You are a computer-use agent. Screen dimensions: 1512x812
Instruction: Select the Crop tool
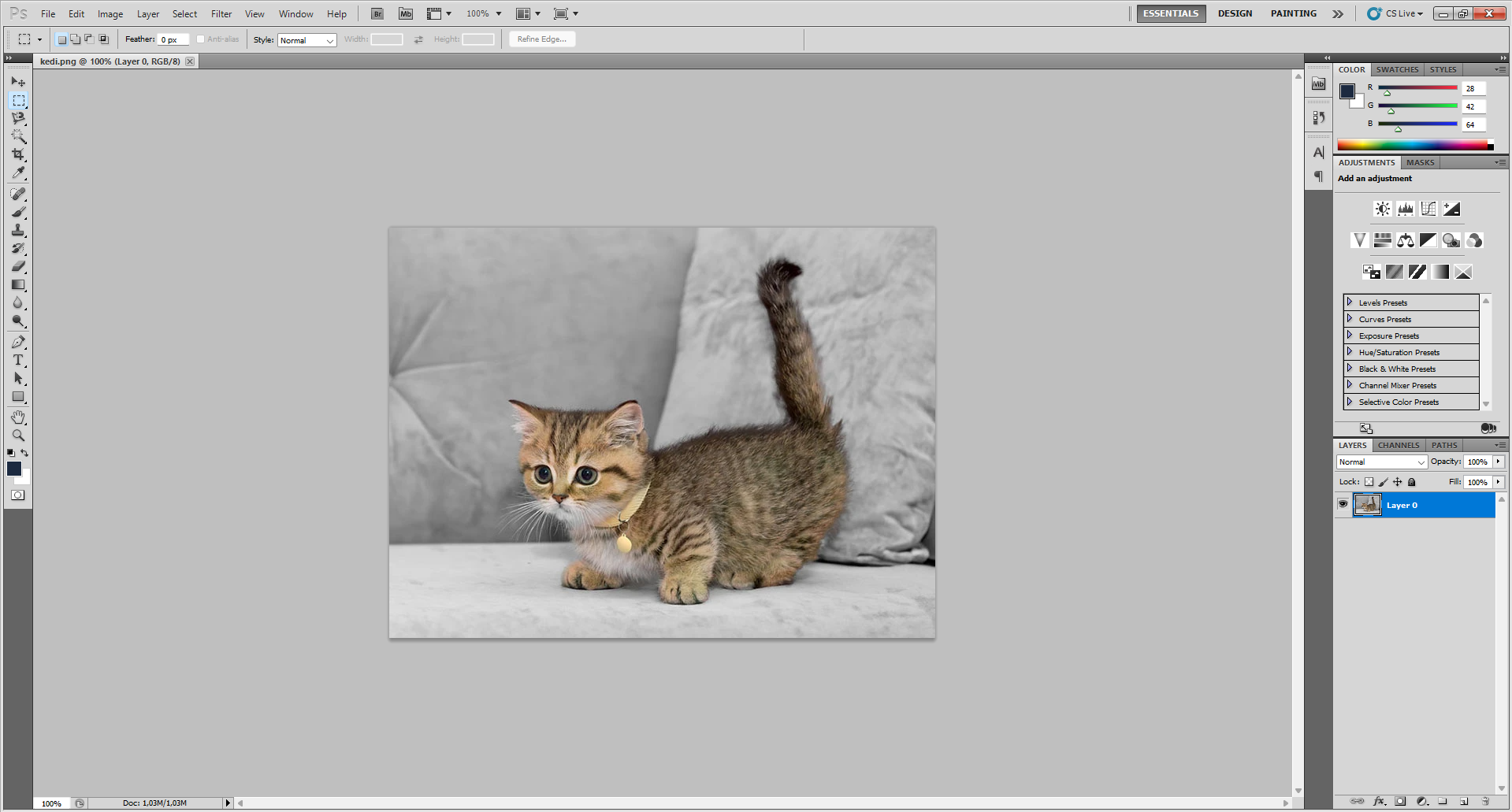[x=18, y=154]
